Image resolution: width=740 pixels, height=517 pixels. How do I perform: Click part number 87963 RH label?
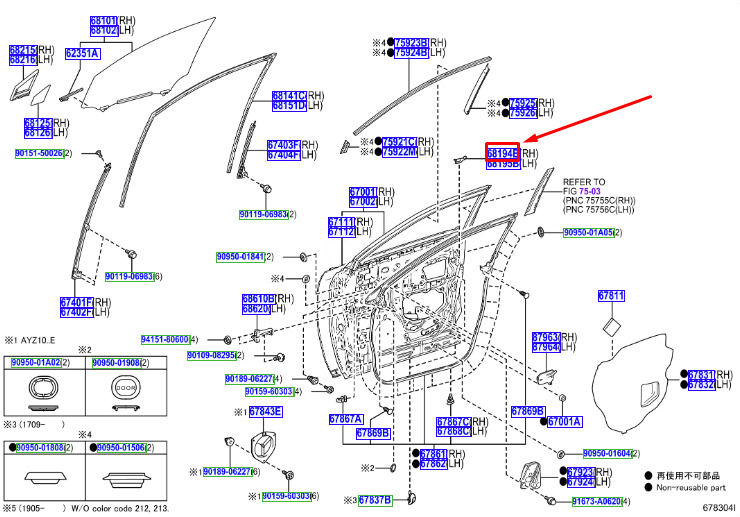point(546,337)
